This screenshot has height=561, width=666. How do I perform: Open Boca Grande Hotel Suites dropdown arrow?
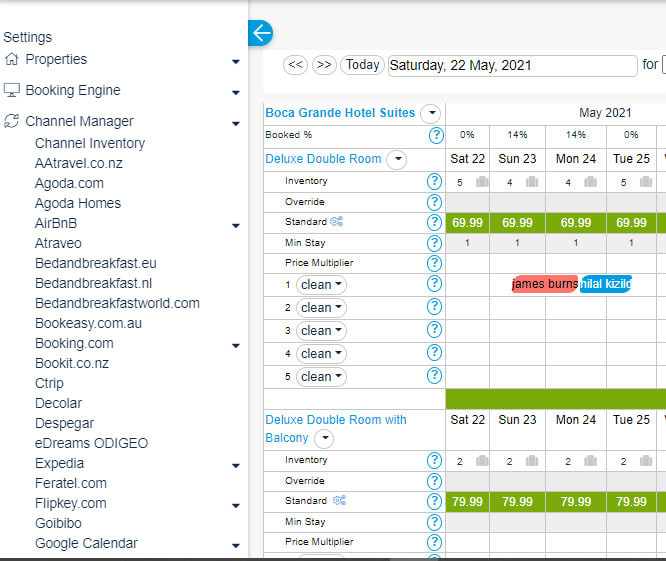pyautogui.click(x=431, y=113)
